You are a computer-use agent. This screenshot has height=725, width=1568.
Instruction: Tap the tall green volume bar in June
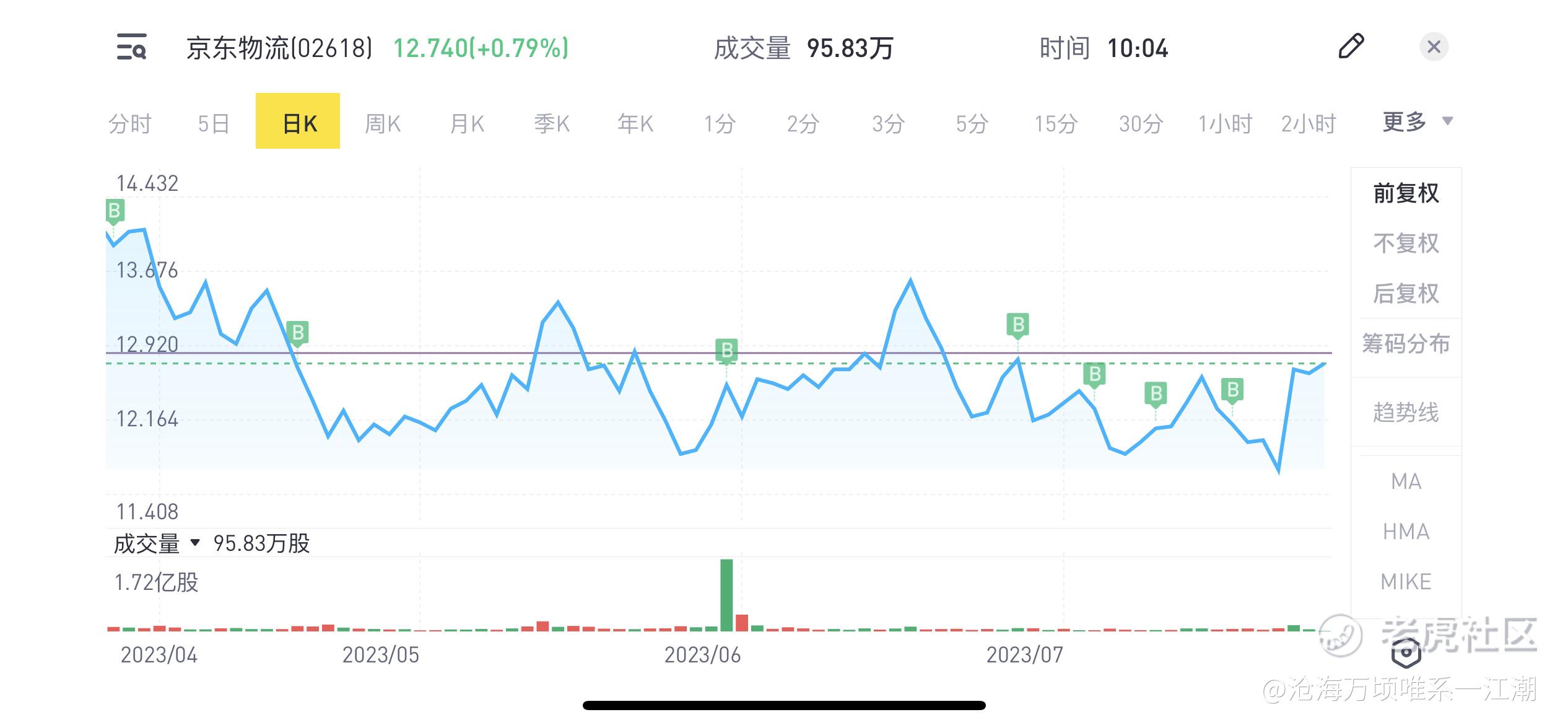point(726,595)
